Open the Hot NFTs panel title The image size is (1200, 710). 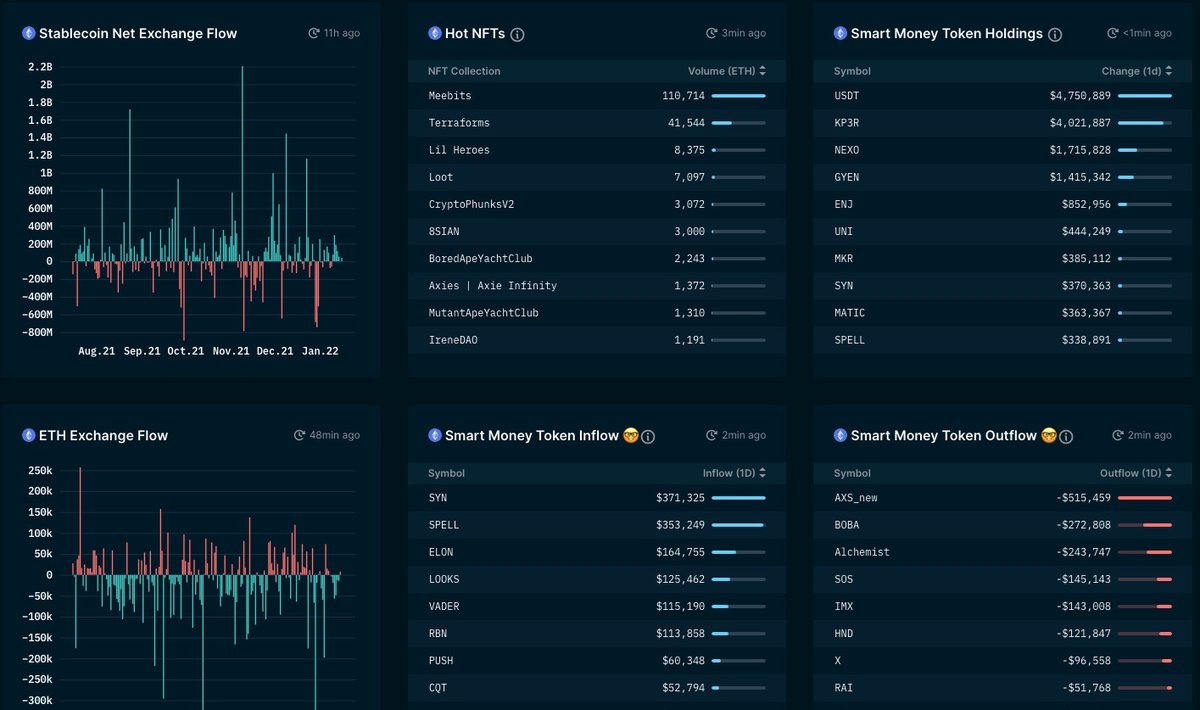(x=475, y=33)
